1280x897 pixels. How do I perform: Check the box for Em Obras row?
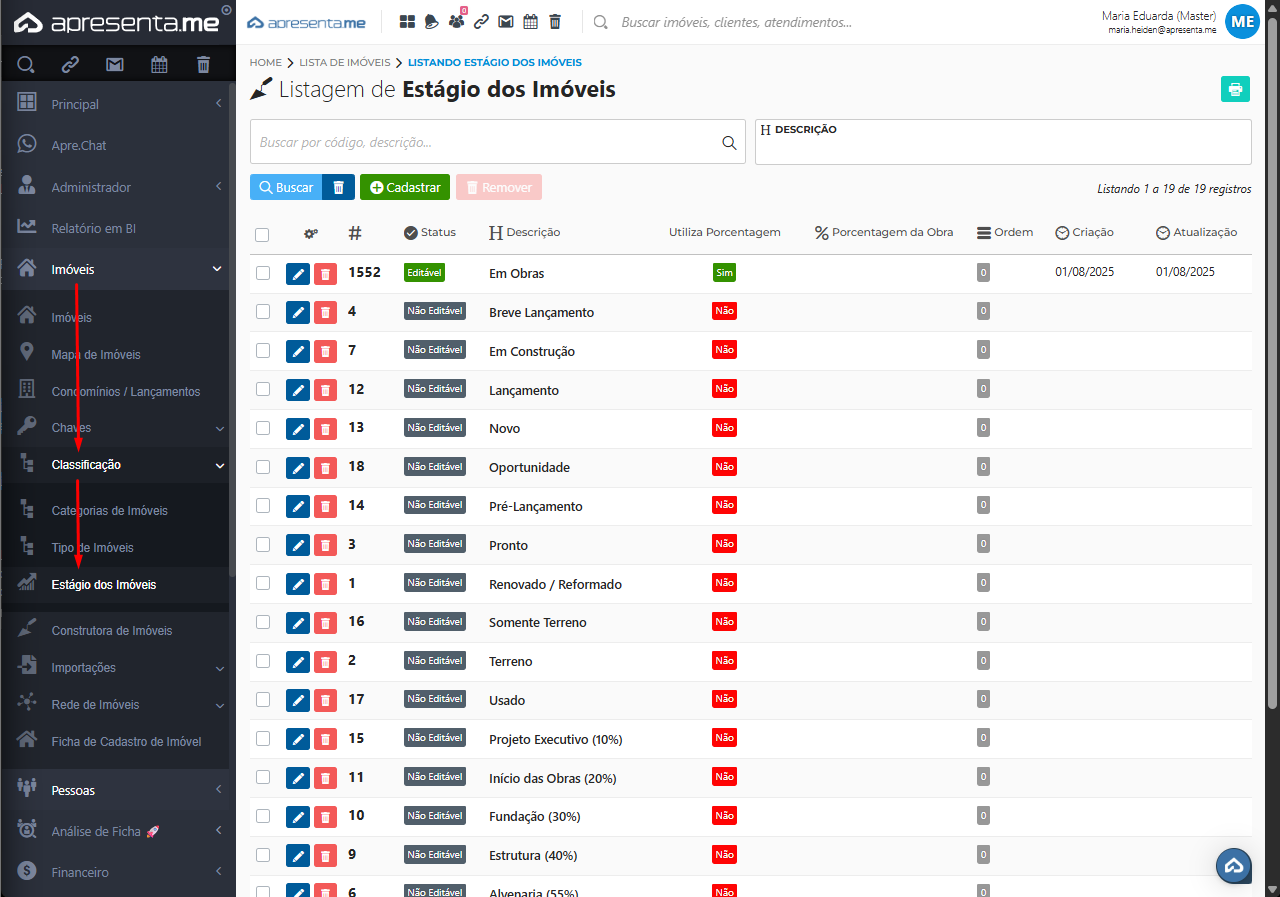[263, 273]
